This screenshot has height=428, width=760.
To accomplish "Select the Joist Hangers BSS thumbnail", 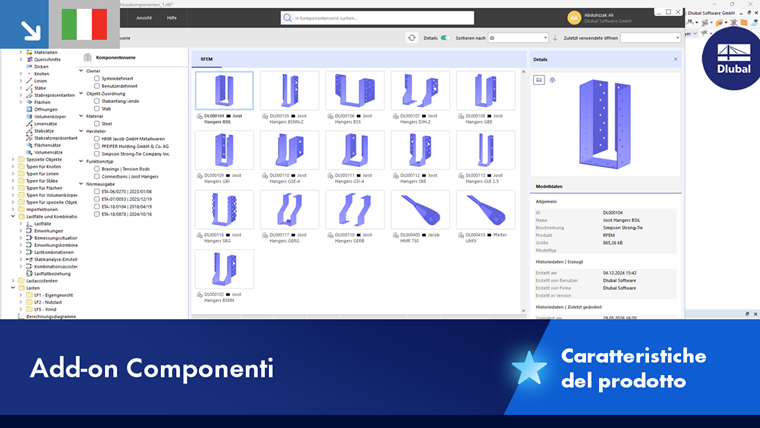I will click(355, 91).
